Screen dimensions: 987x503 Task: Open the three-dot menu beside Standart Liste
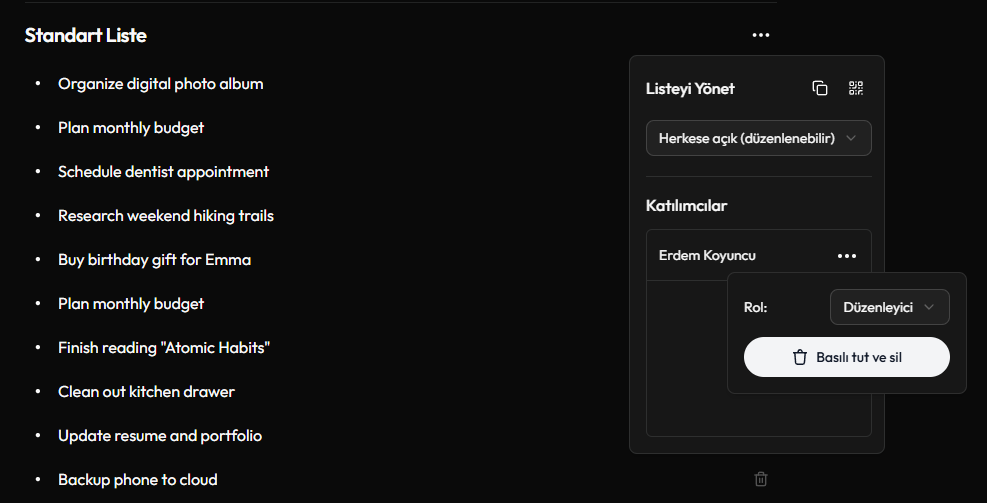coord(760,35)
